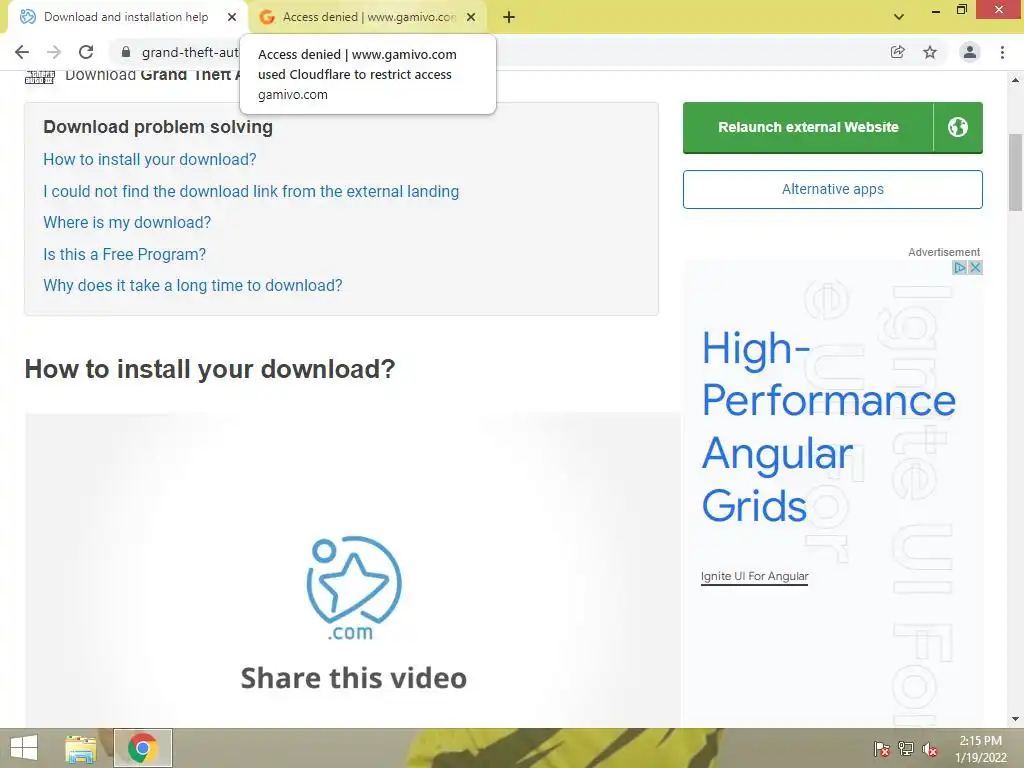Expand the tab search chevron
The height and width of the screenshot is (768, 1024).
point(899,17)
